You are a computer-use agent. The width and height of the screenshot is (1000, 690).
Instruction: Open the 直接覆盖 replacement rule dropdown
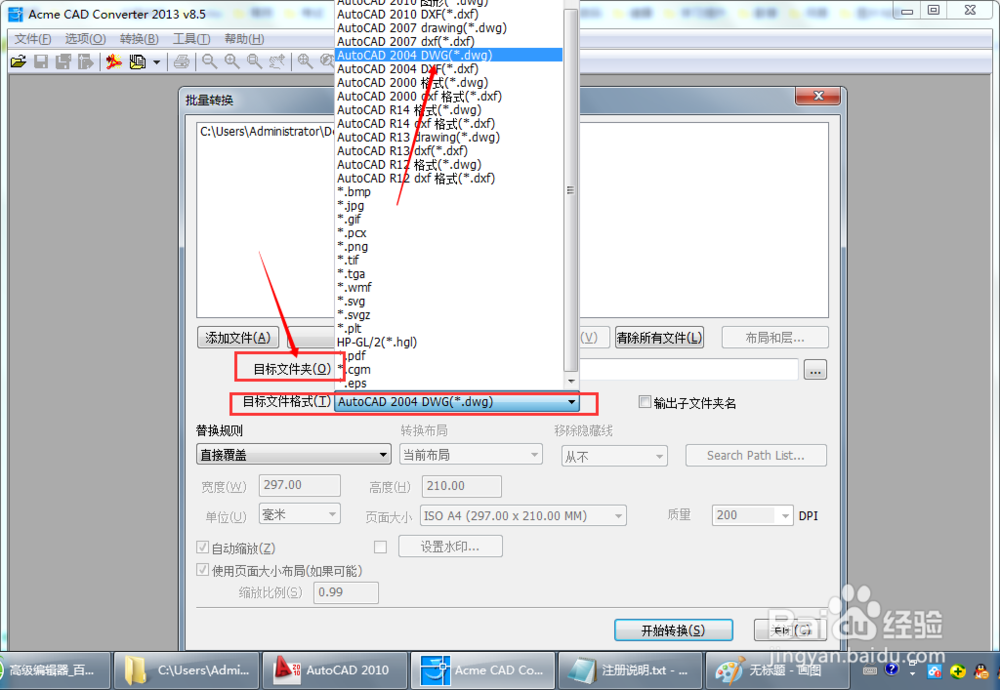pos(383,453)
